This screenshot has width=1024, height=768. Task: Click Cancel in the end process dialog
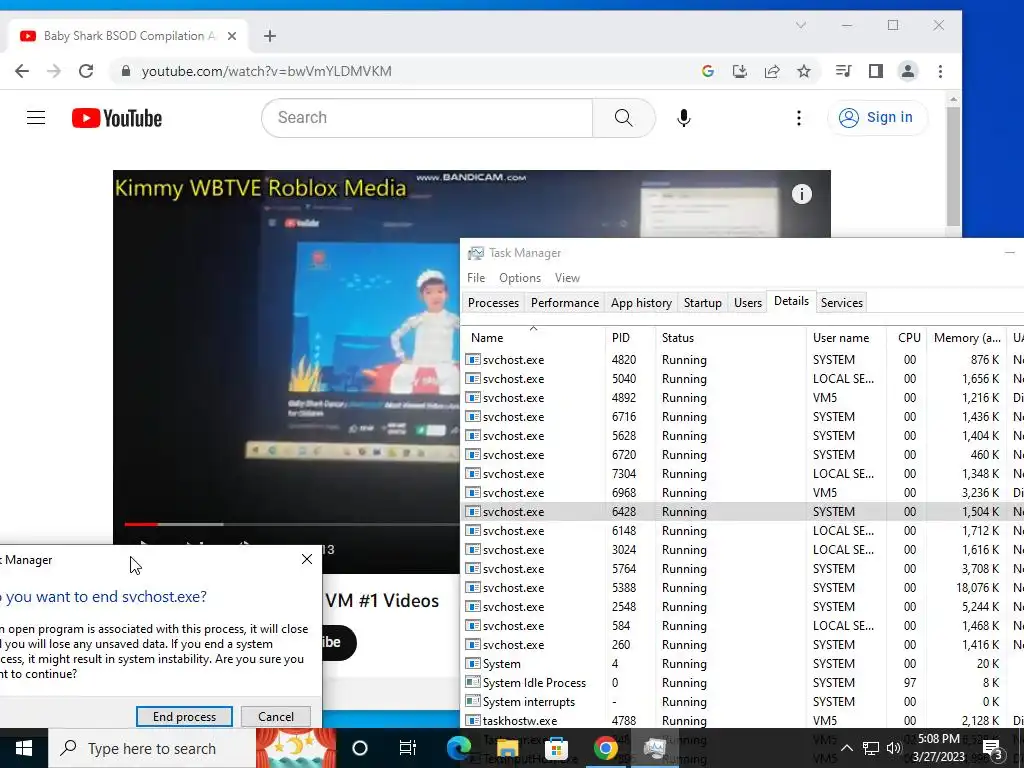click(276, 716)
